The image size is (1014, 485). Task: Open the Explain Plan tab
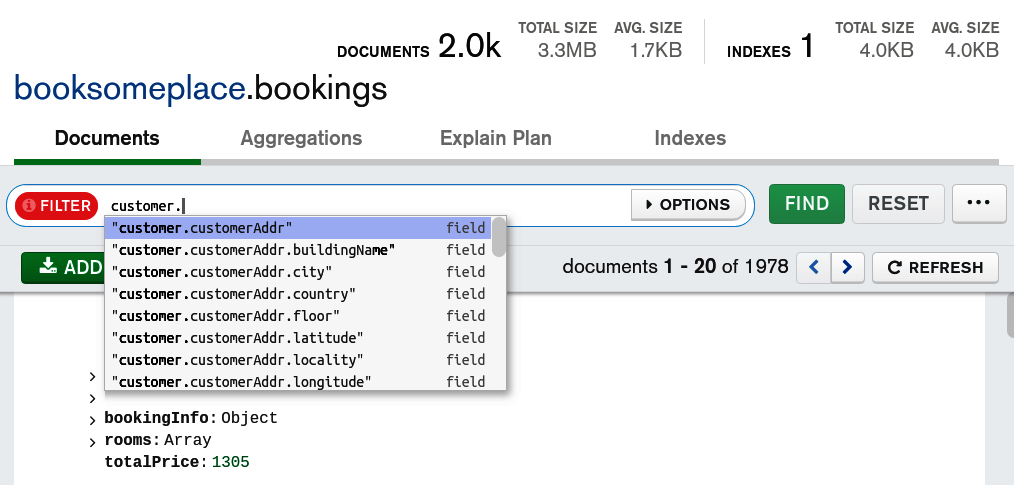point(496,139)
